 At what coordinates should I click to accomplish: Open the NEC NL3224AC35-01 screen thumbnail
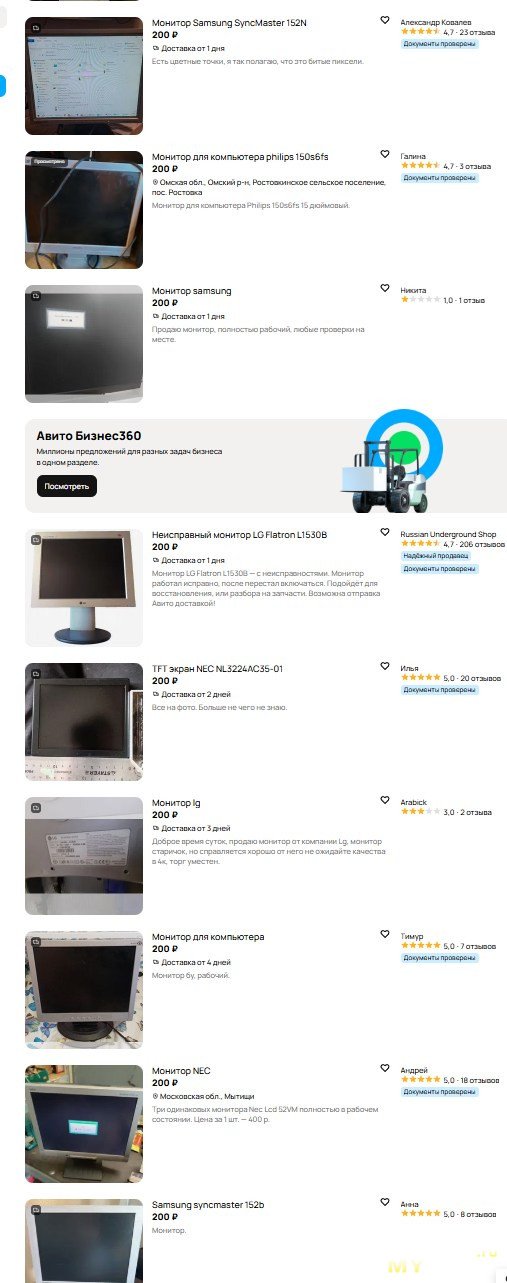coord(84,722)
